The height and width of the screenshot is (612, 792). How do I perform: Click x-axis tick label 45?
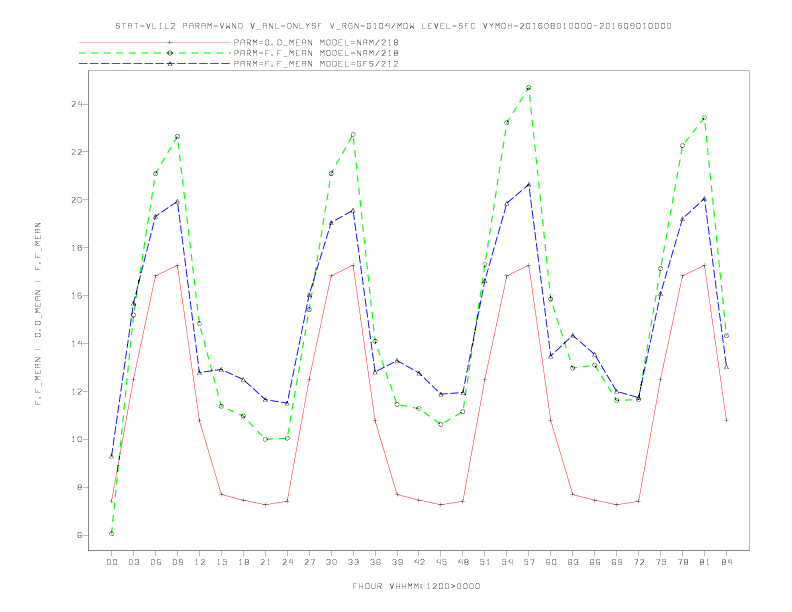[x=441, y=562]
